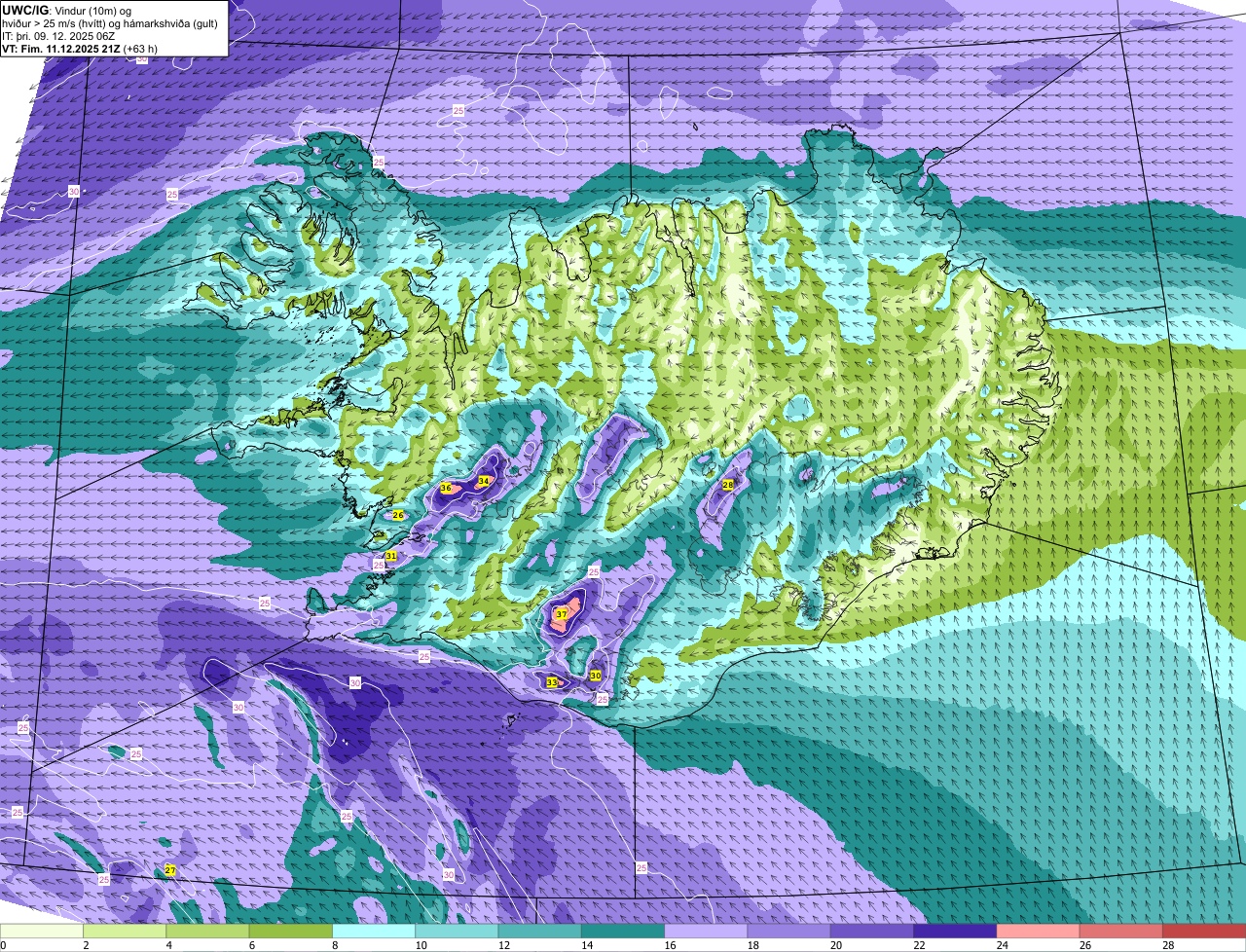Select the yellow 26 gust label on the map
This screenshot has width=1246, height=952.
point(397,515)
